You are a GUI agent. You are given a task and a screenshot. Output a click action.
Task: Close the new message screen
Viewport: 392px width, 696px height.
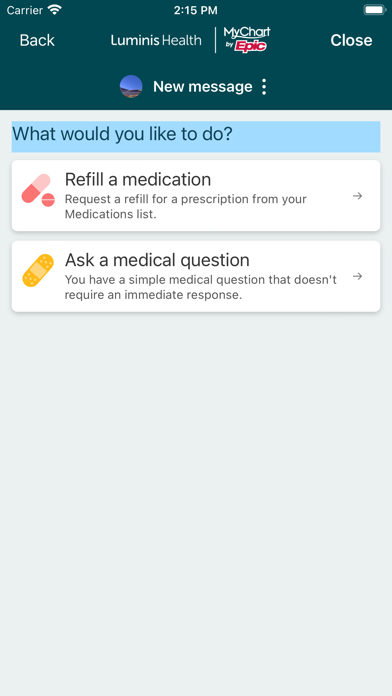click(351, 40)
